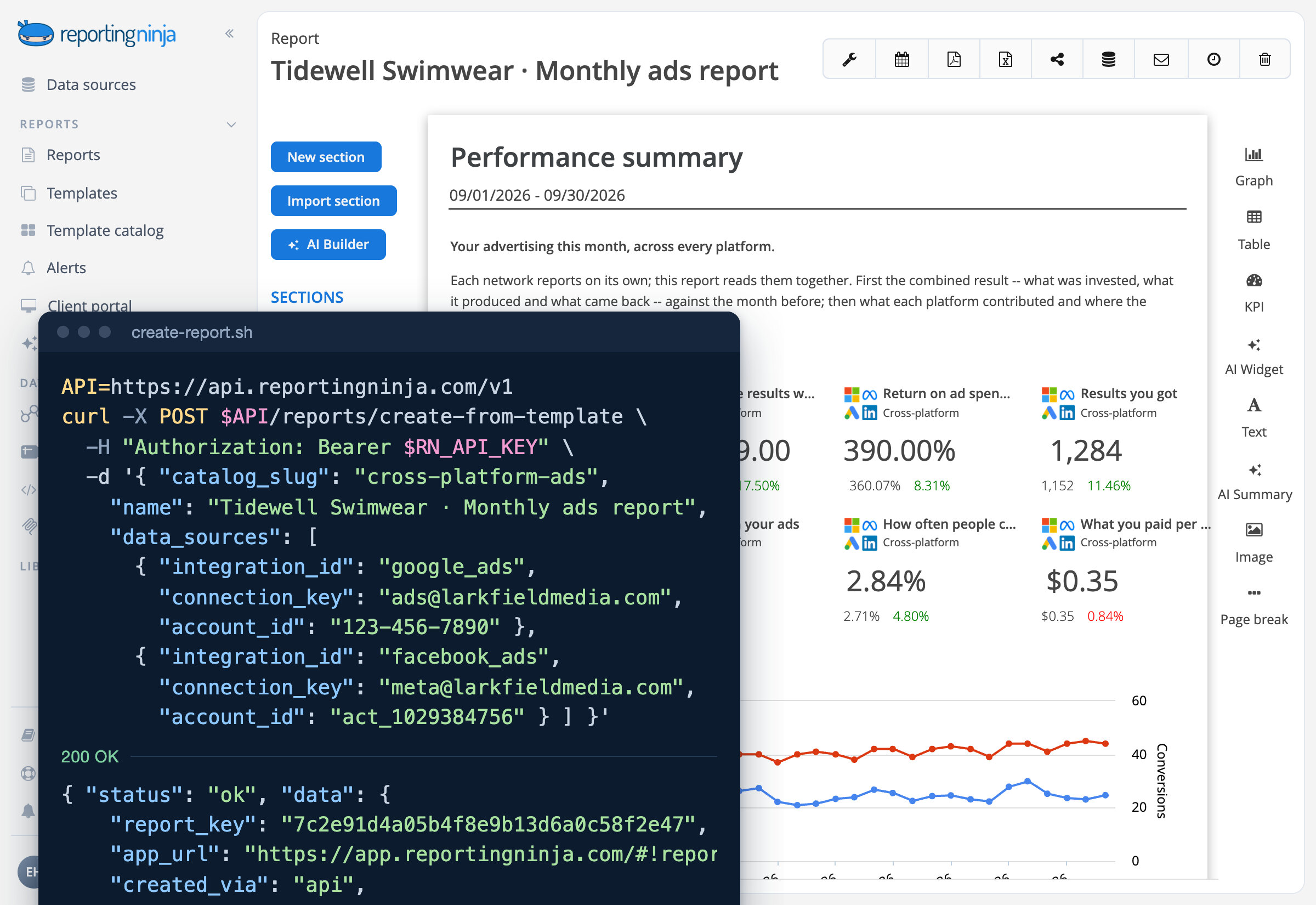1316x905 pixels.
Task: Click the 200 OK status text
Action: 89,756
